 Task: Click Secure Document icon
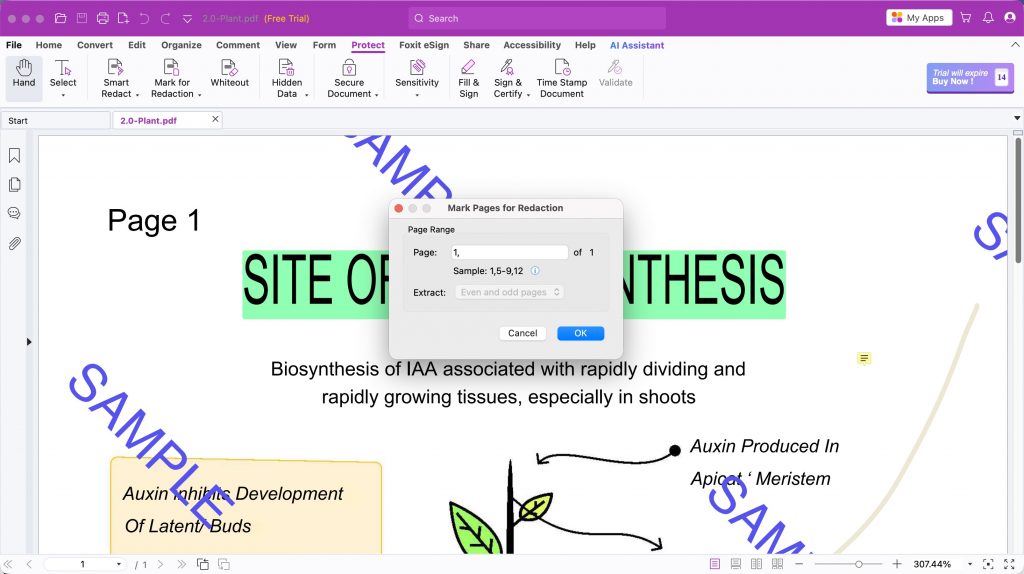pos(349,67)
